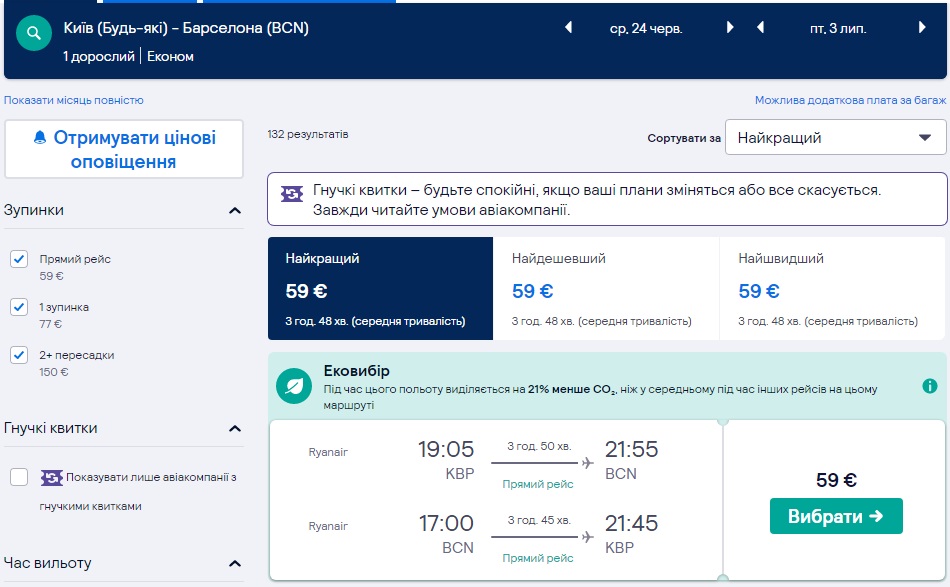This screenshot has width=950, height=587.
Task: Open the eco choice info icon
Action: 930,386
